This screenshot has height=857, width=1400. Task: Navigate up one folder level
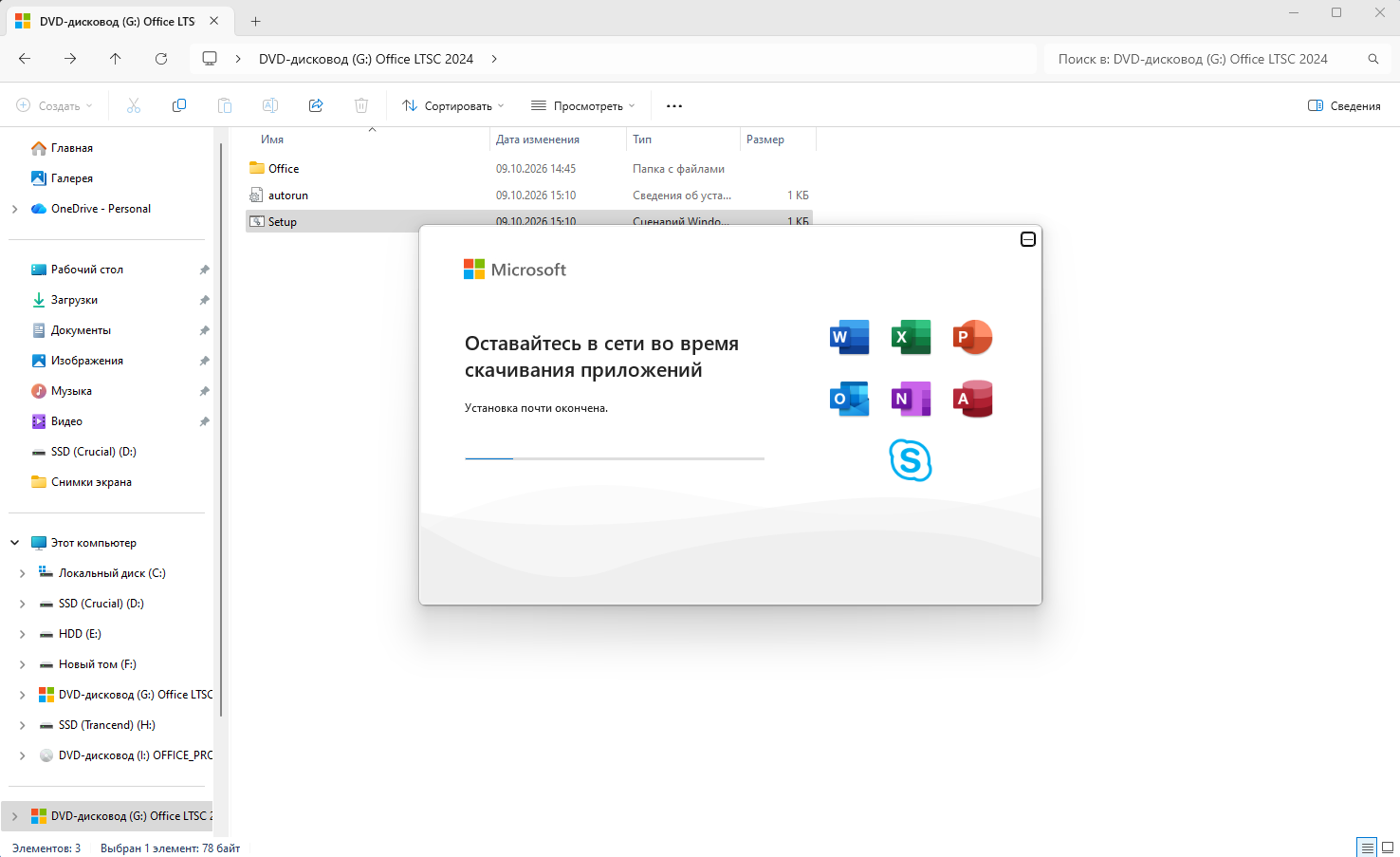(x=116, y=59)
